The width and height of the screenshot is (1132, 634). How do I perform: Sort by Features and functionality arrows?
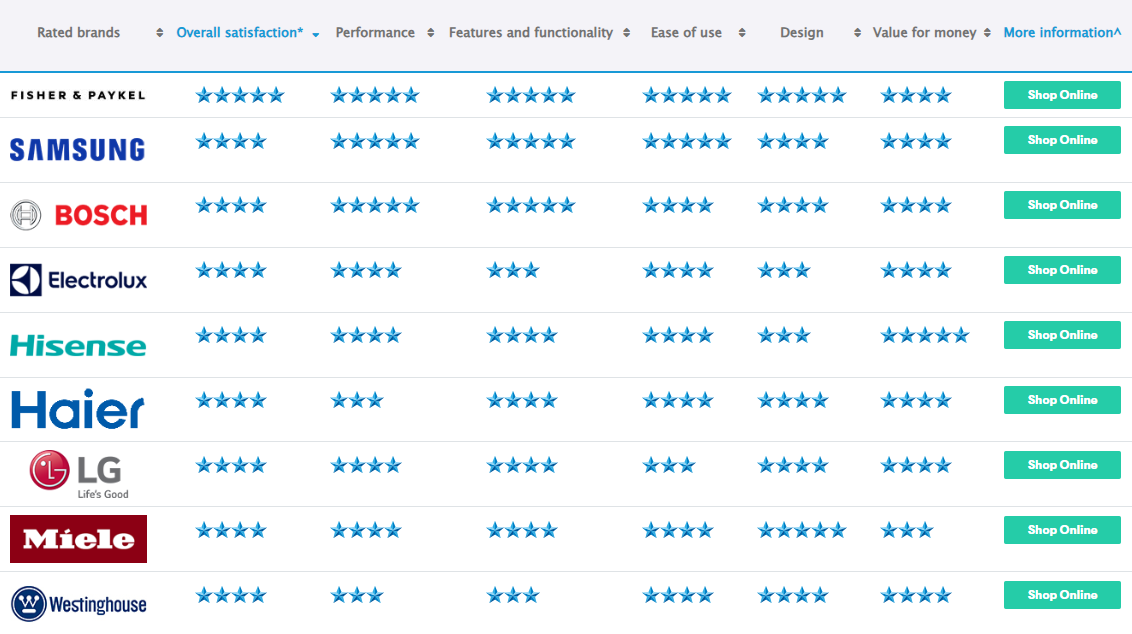tap(627, 32)
